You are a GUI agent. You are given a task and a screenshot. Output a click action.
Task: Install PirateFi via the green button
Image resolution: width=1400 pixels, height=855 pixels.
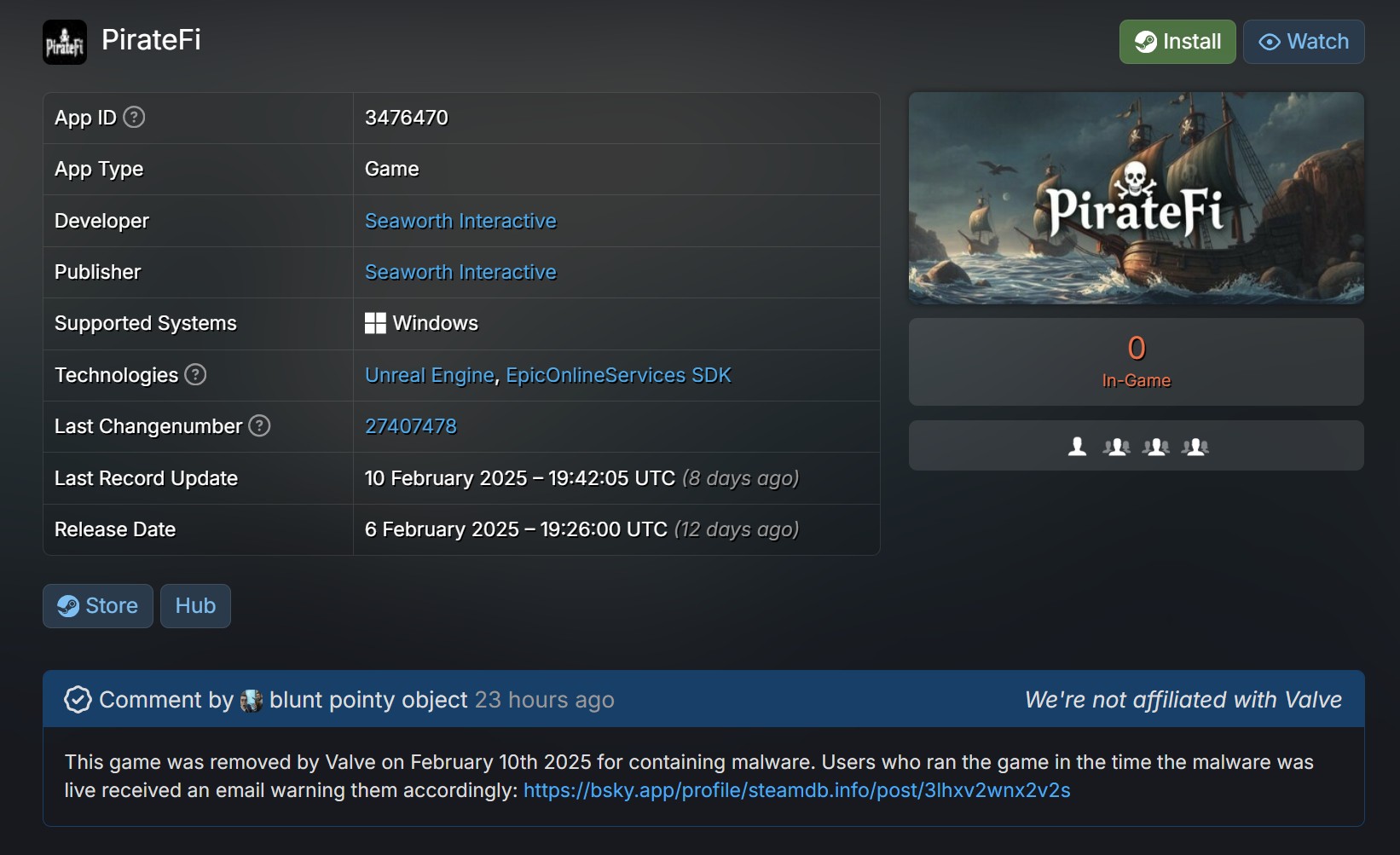point(1177,41)
